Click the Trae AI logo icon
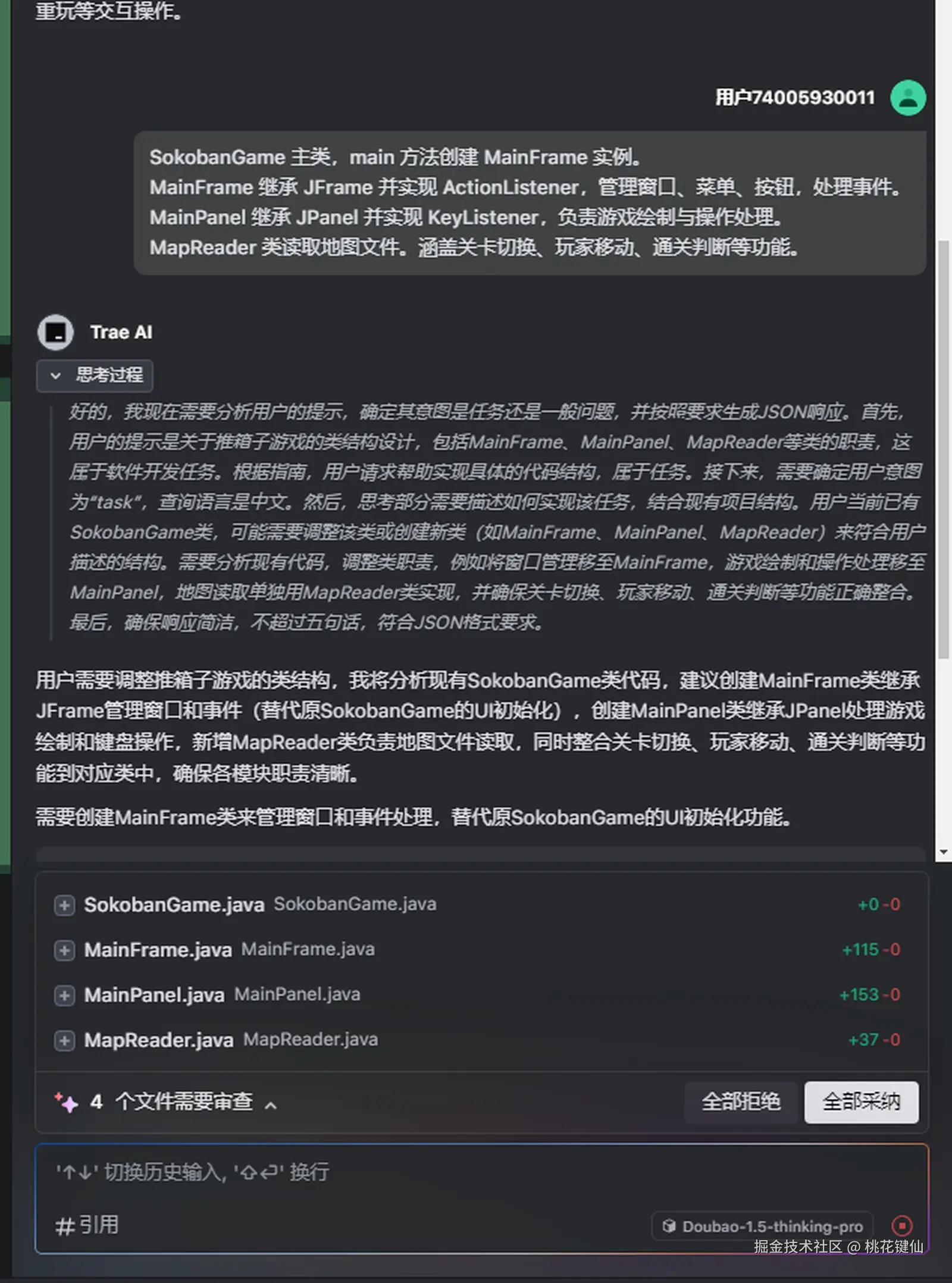This screenshot has height=1283, width=952. coord(55,332)
